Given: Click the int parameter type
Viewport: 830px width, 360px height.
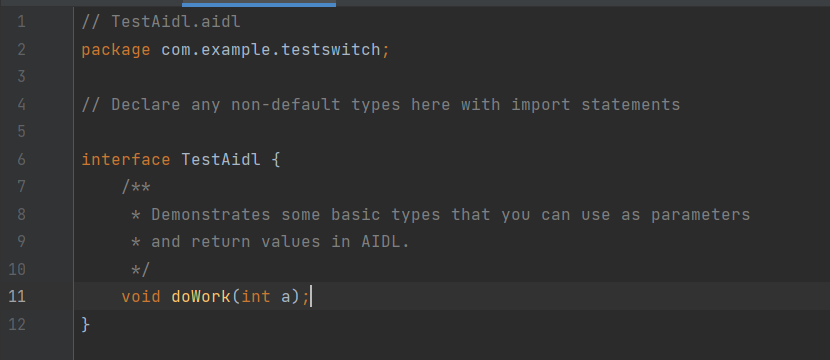Looking at the screenshot, I should tap(256, 296).
